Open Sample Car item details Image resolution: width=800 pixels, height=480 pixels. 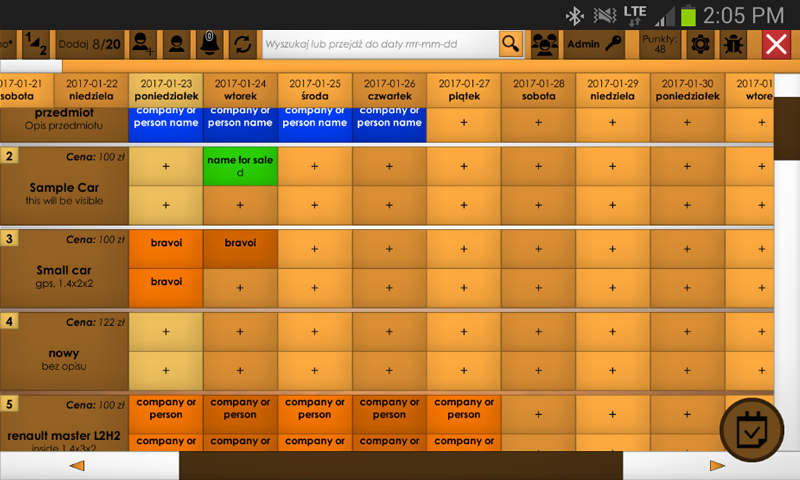coord(64,186)
